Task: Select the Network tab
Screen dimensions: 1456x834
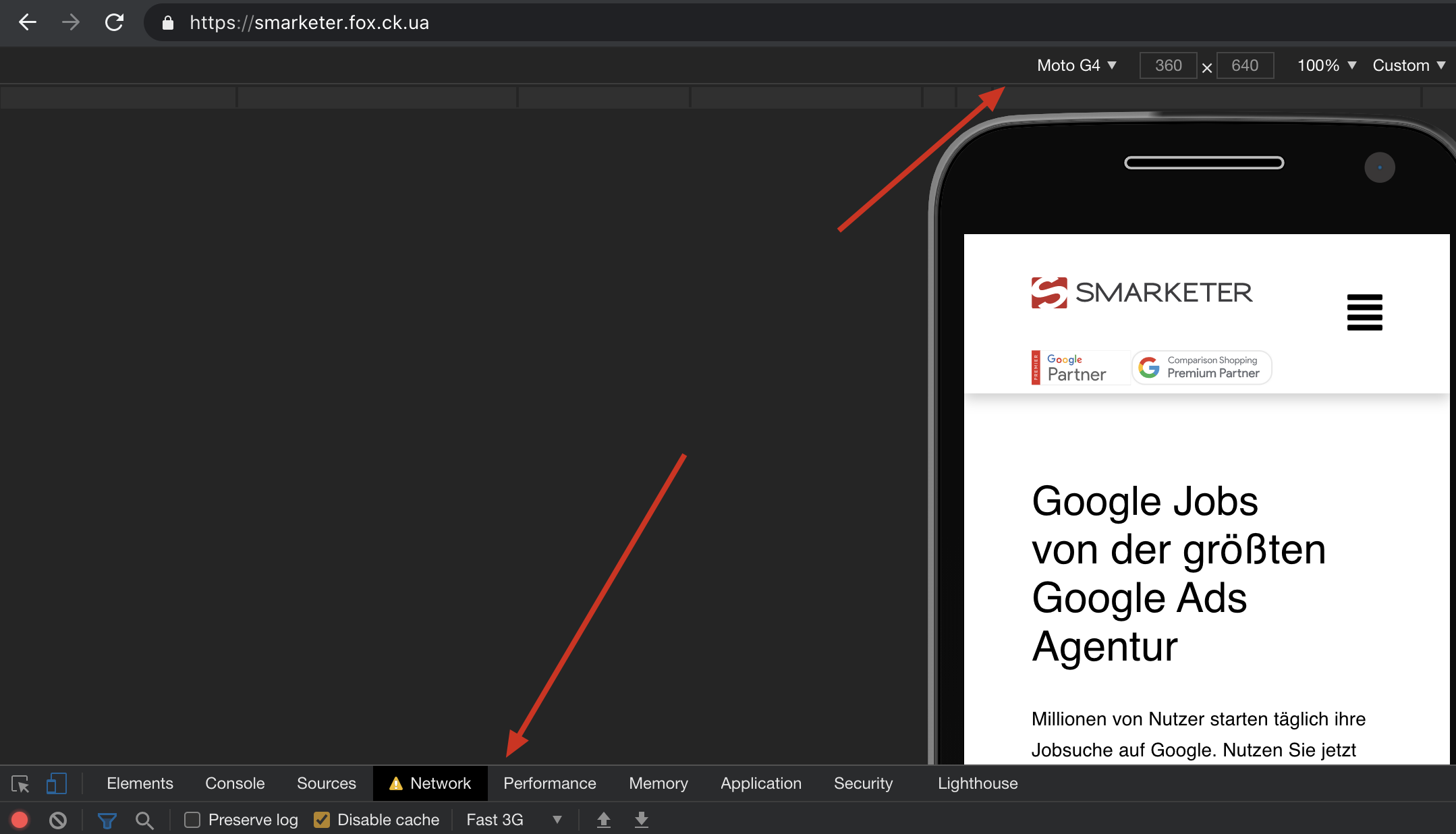Action: [430, 783]
